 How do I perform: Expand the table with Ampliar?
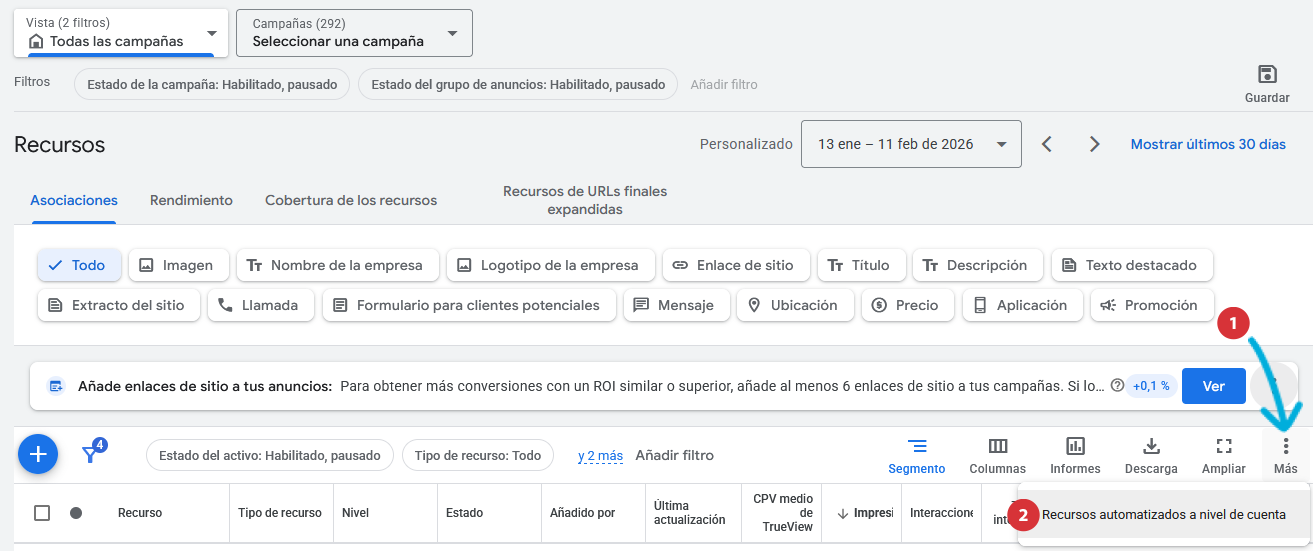(1223, 455)
